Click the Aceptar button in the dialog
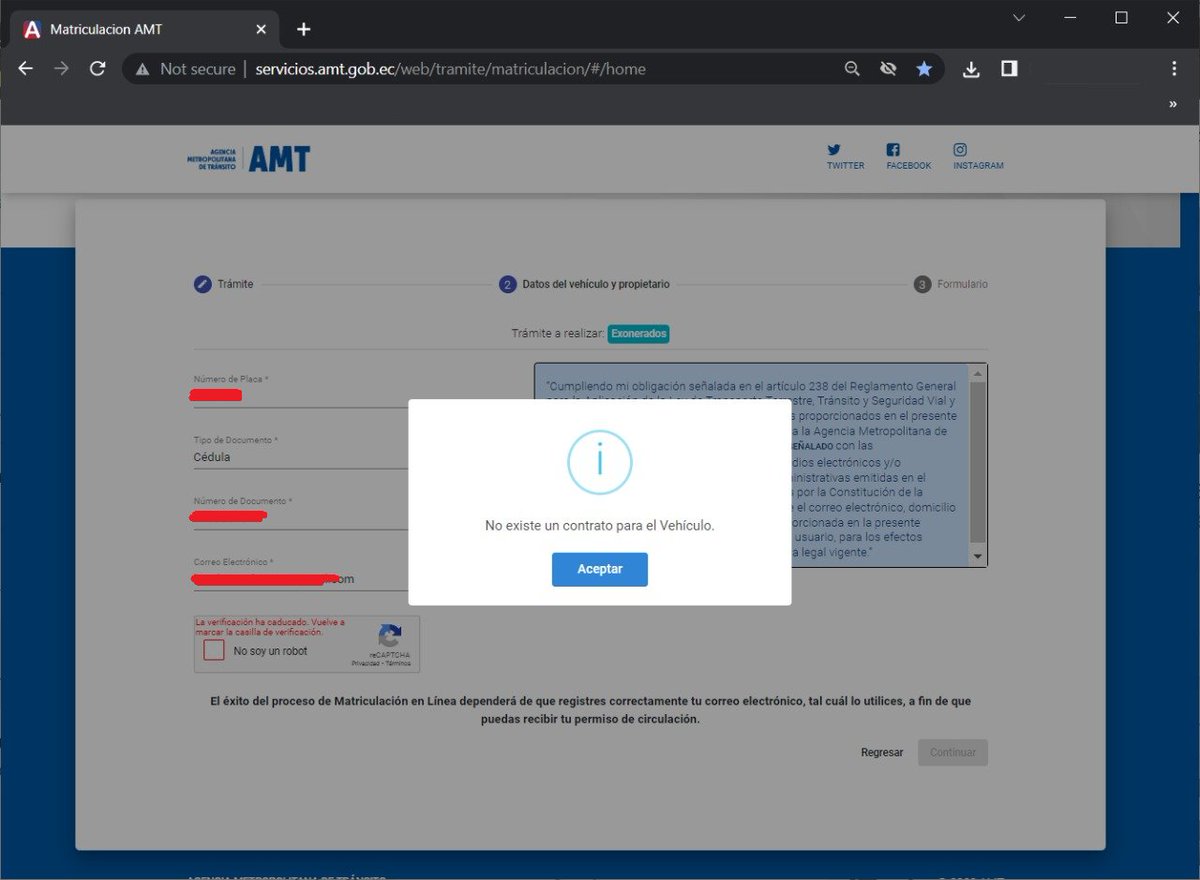Screen dimensions: 1200x880 (600, 569)
